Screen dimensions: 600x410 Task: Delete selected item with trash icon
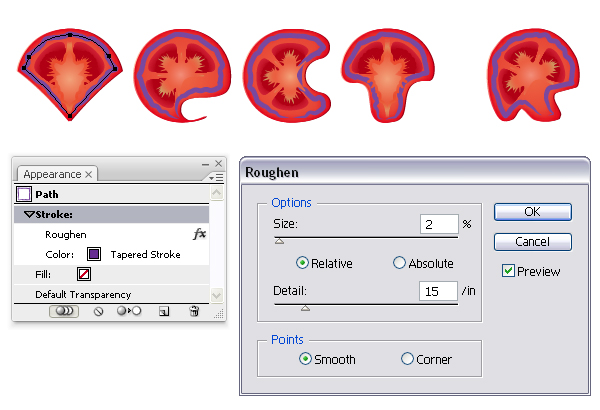(x=194, y=311)
